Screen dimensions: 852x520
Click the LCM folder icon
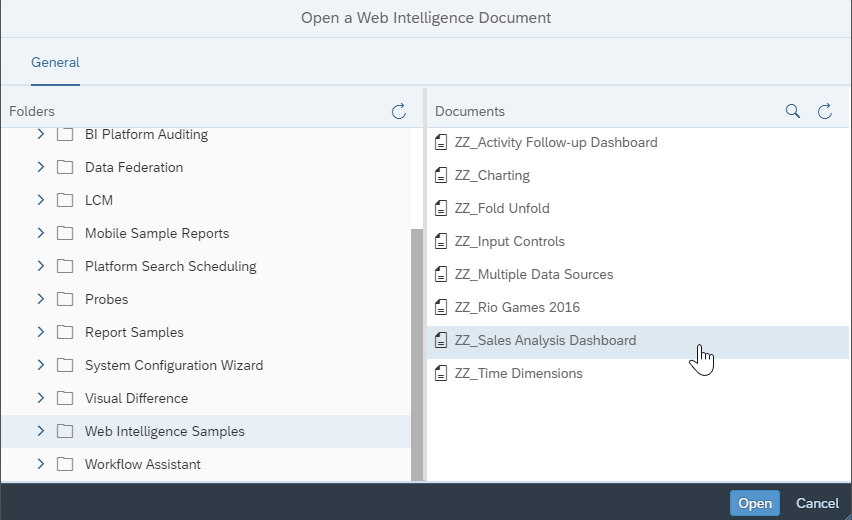65,201
